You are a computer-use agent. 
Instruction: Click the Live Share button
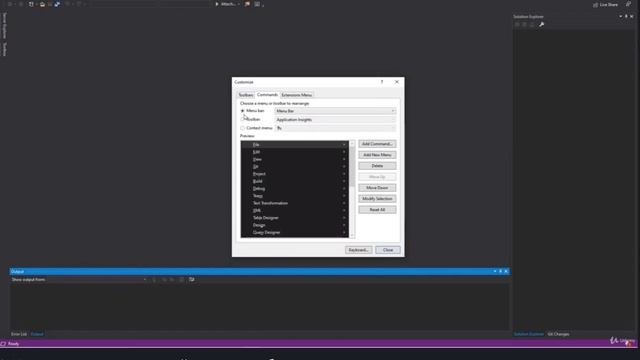pyautogui.click(x=606, y=4)
